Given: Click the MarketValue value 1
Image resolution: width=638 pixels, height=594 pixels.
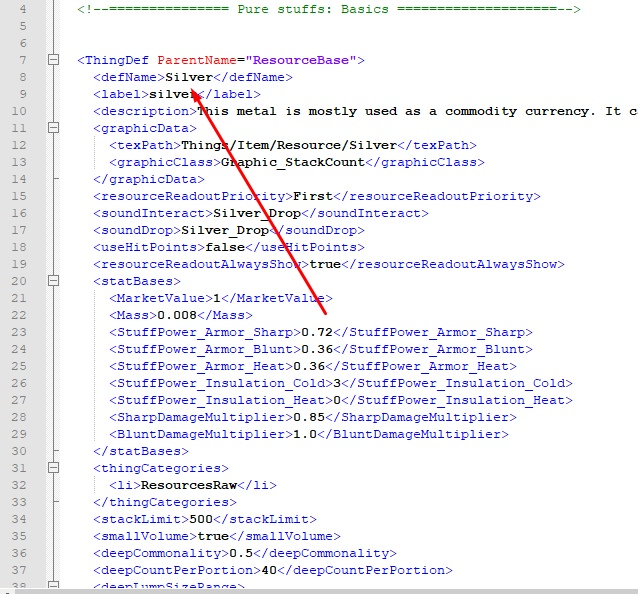Looking at the screenshot, I should [217, 298].
